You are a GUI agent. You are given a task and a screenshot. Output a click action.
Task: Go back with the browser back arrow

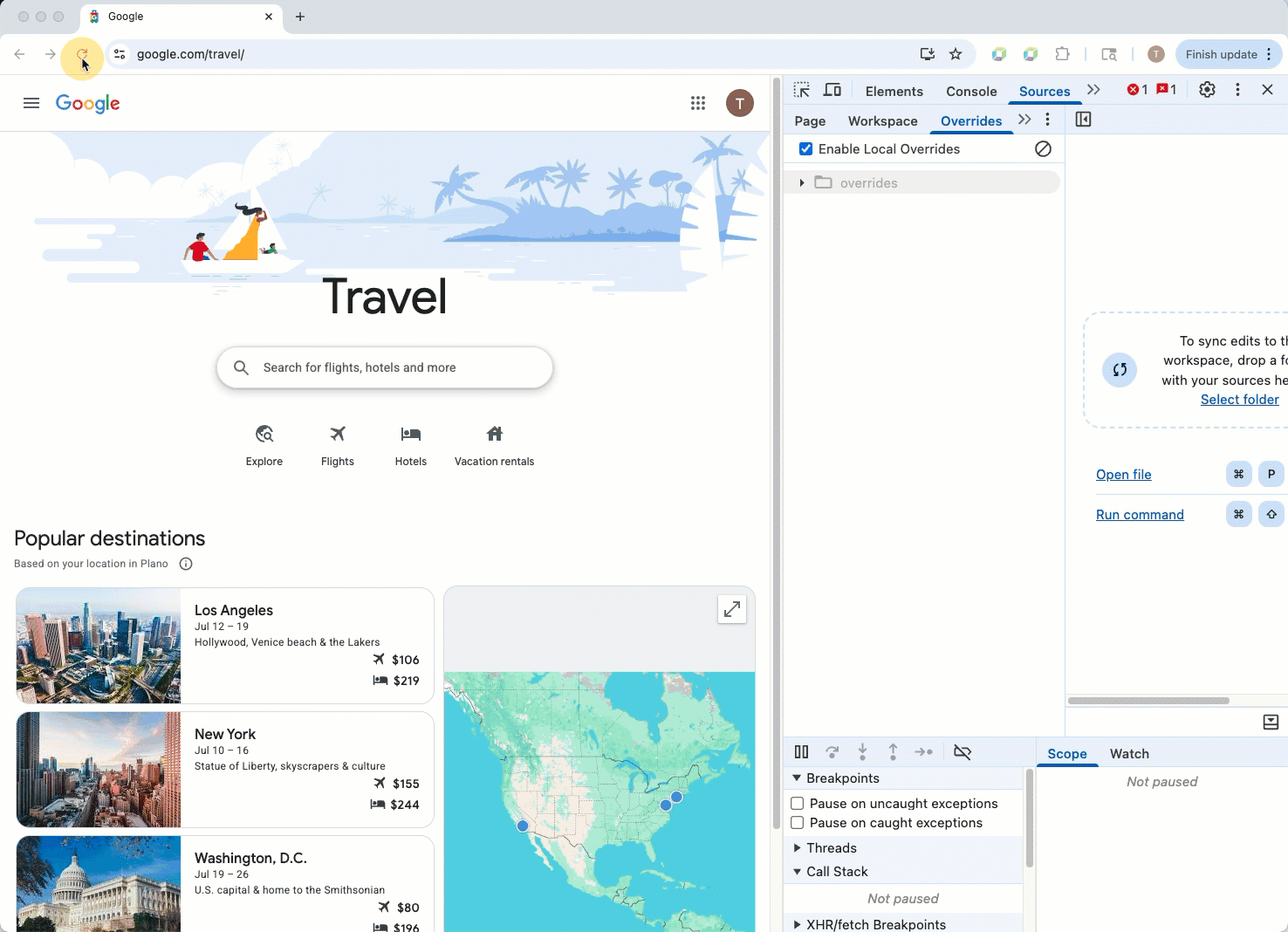pyautogui.click(x=20, y=54)
